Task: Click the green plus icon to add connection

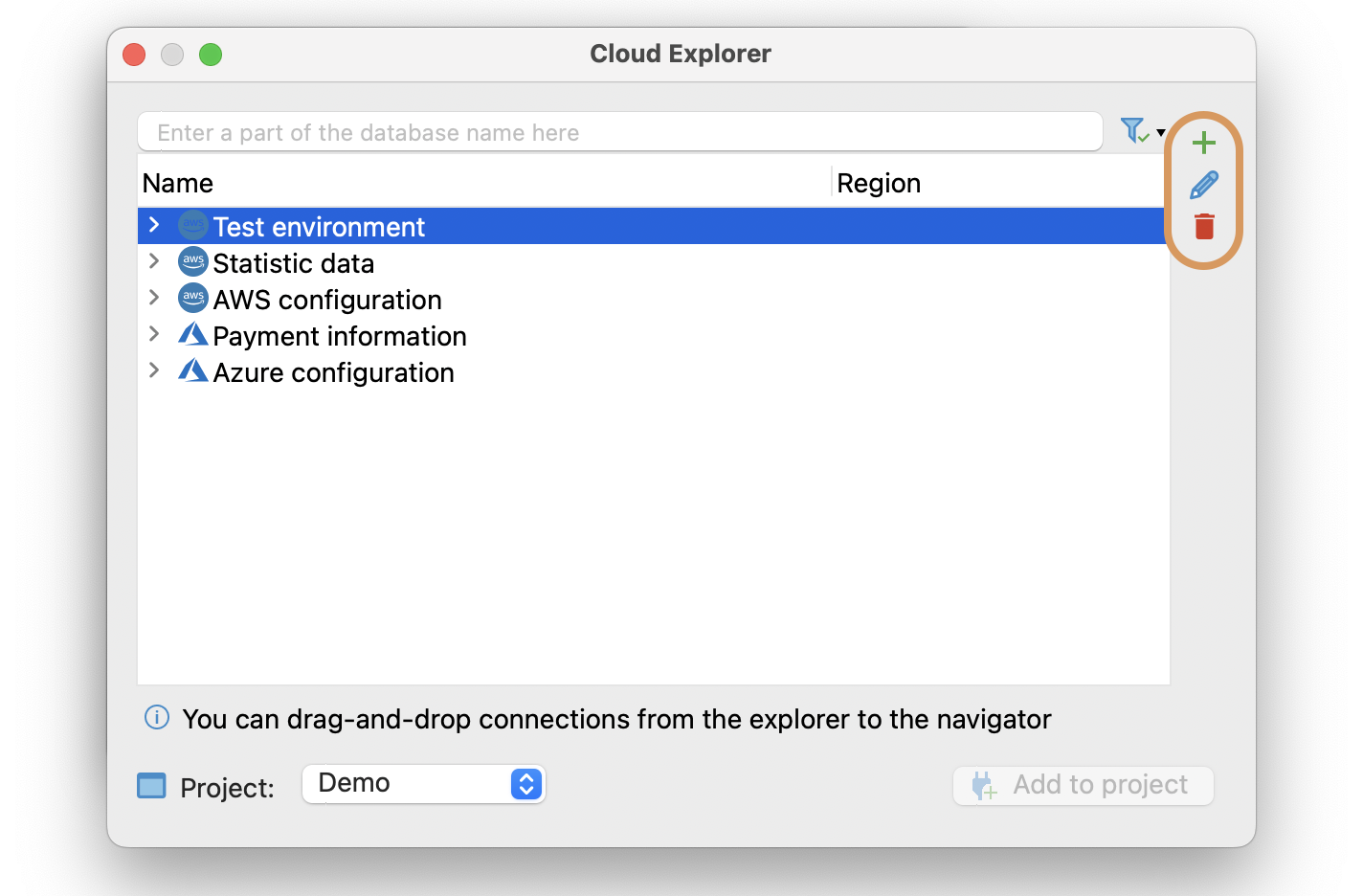Action: (1203, 143)
